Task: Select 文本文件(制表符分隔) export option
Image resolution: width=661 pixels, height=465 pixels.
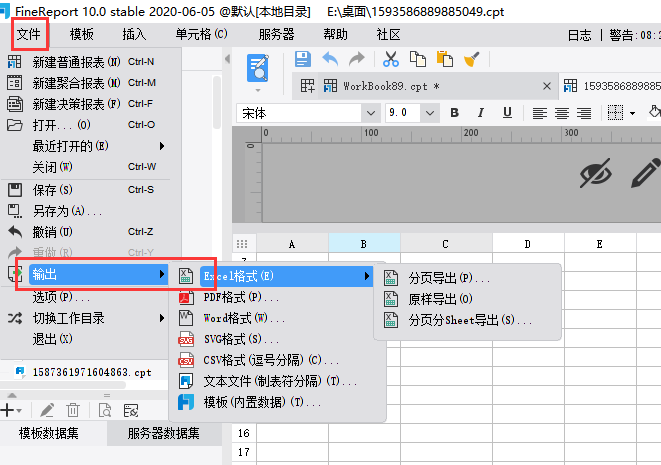Action: point(278,381)
